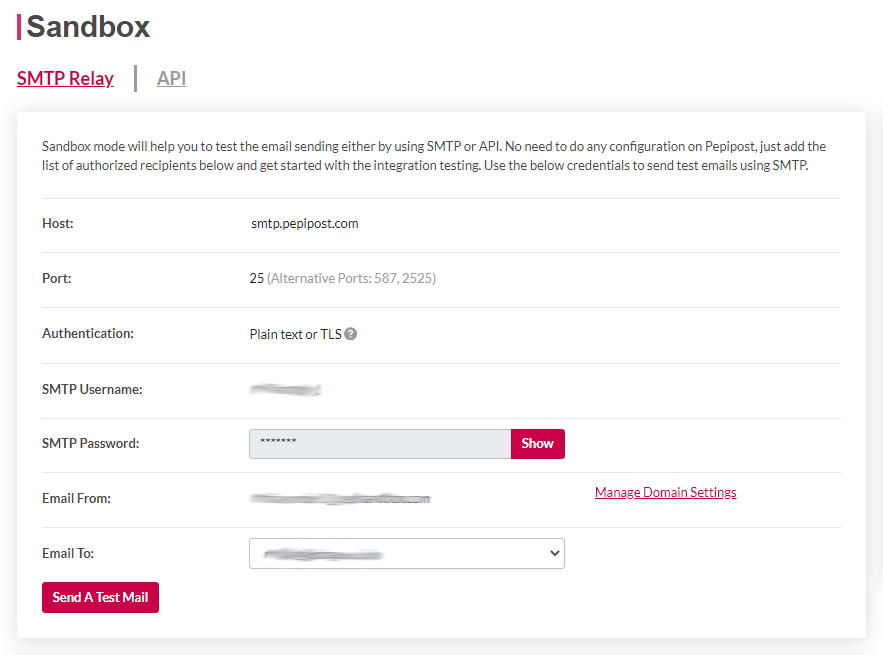
Task: Click the SMTP Username: label
Action: (92, 389)
